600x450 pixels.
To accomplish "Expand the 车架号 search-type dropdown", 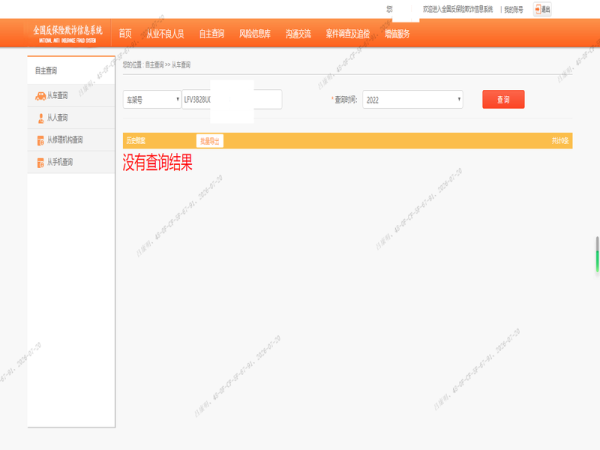I will [152, 99].
